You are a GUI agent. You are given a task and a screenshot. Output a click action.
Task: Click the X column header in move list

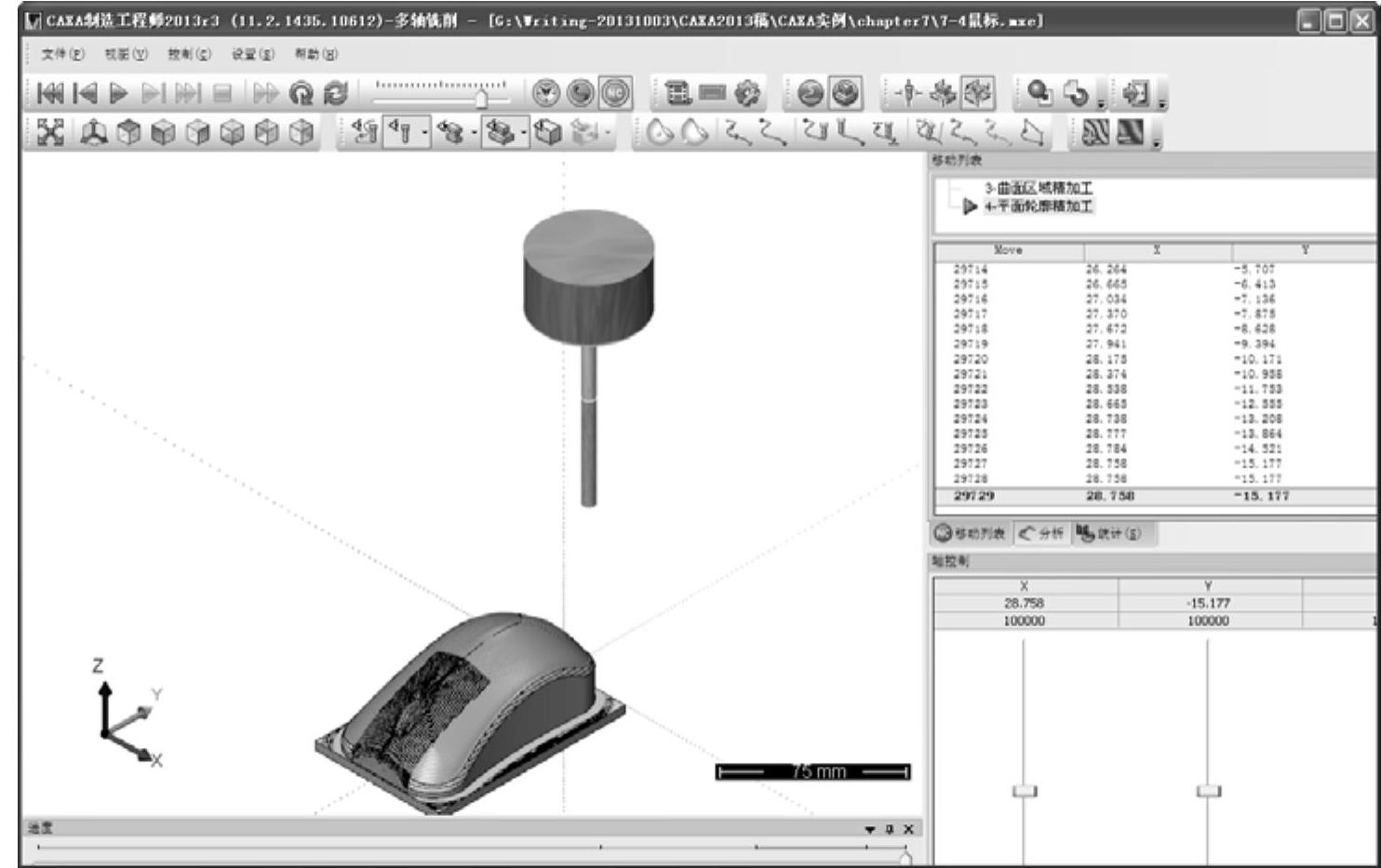coord(1157,250)
